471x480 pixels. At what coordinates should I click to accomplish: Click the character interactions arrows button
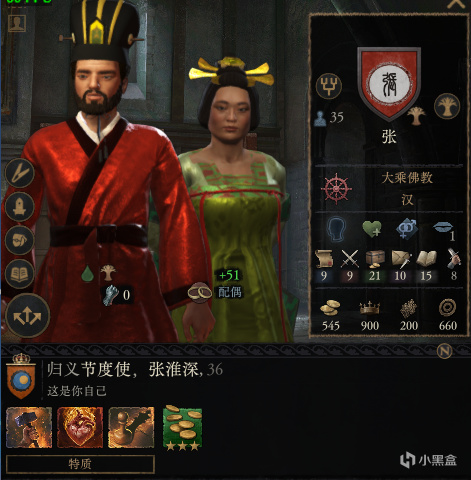[27, 316]
